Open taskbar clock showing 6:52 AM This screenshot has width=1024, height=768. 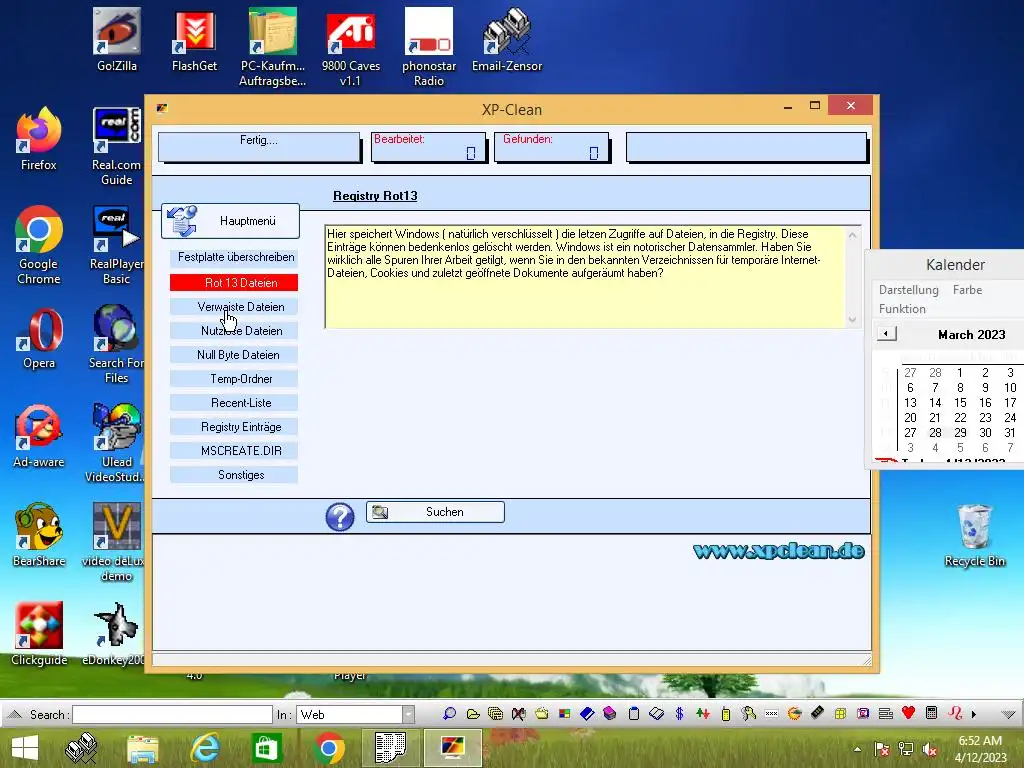980,748
